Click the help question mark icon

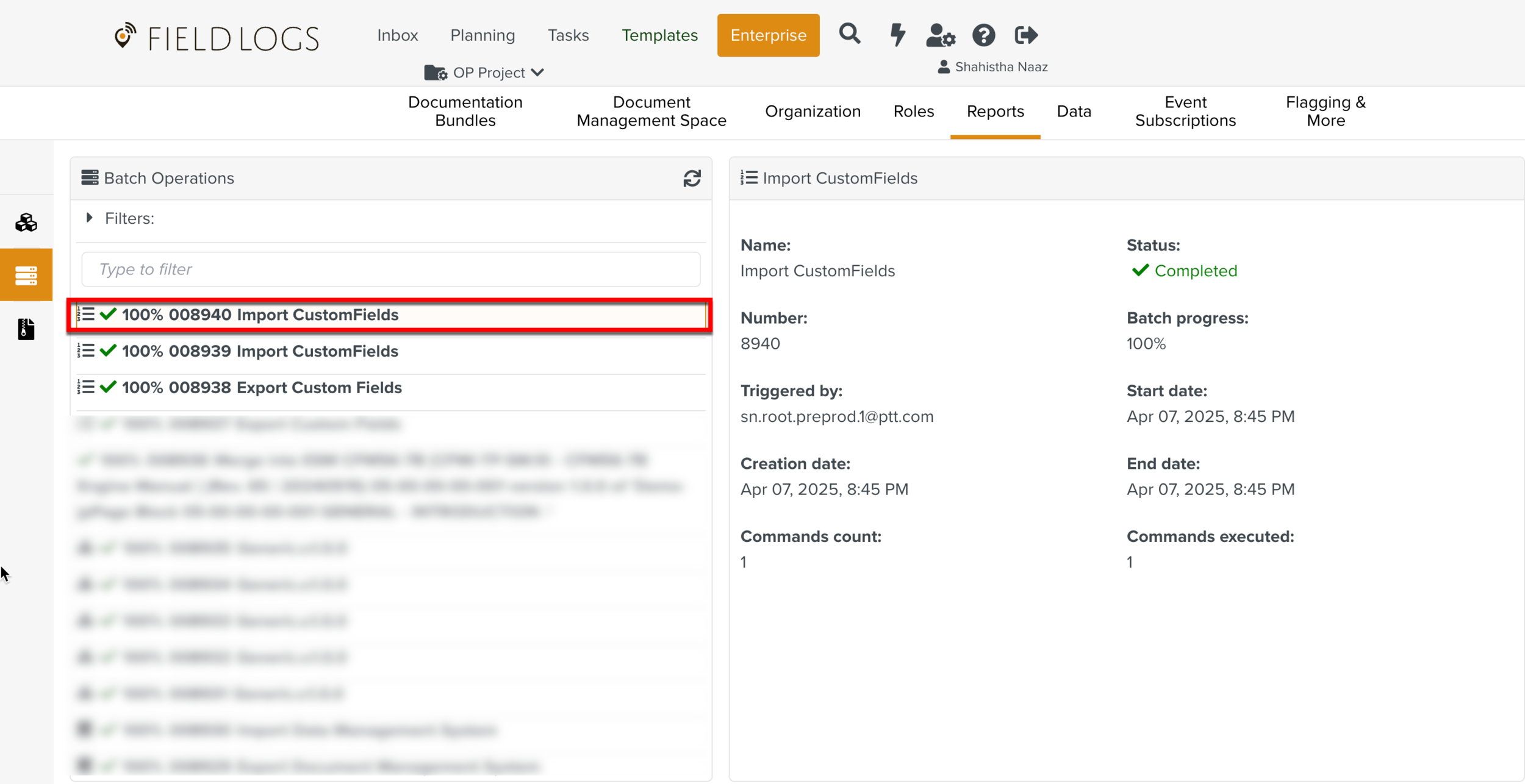click(x=983, y=35)
